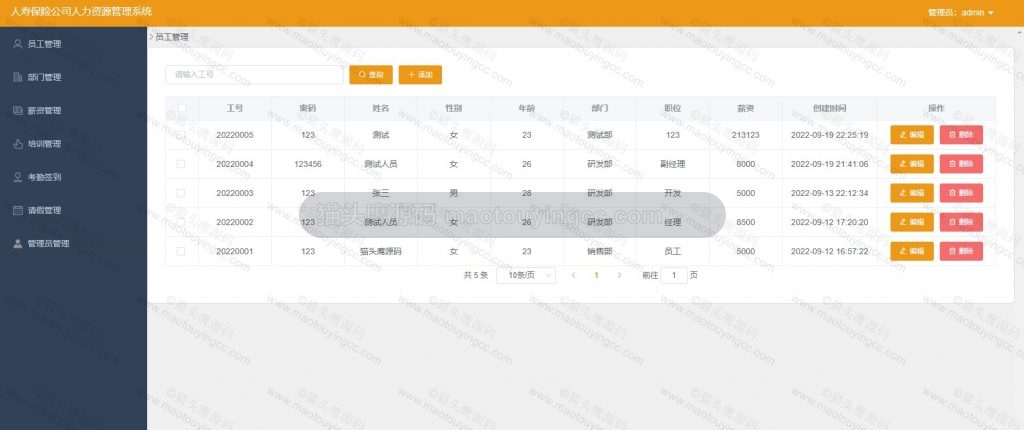Open the 10条/页 page size dropdown
Image resolution: width=1024 pixels, height=430 pixels.
coord(526,275)
